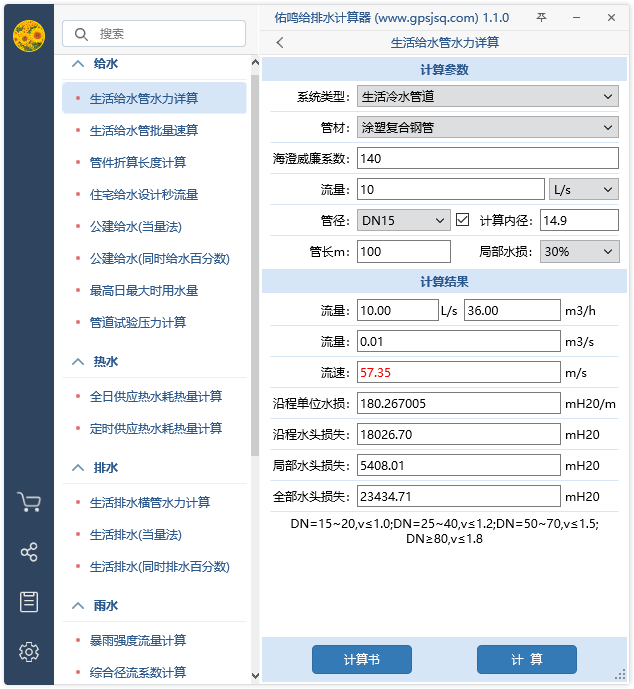Click the 搜索 search field
The width and height of the screenshot is (634, 689).
pyautogui.click(x=154, y=33)
